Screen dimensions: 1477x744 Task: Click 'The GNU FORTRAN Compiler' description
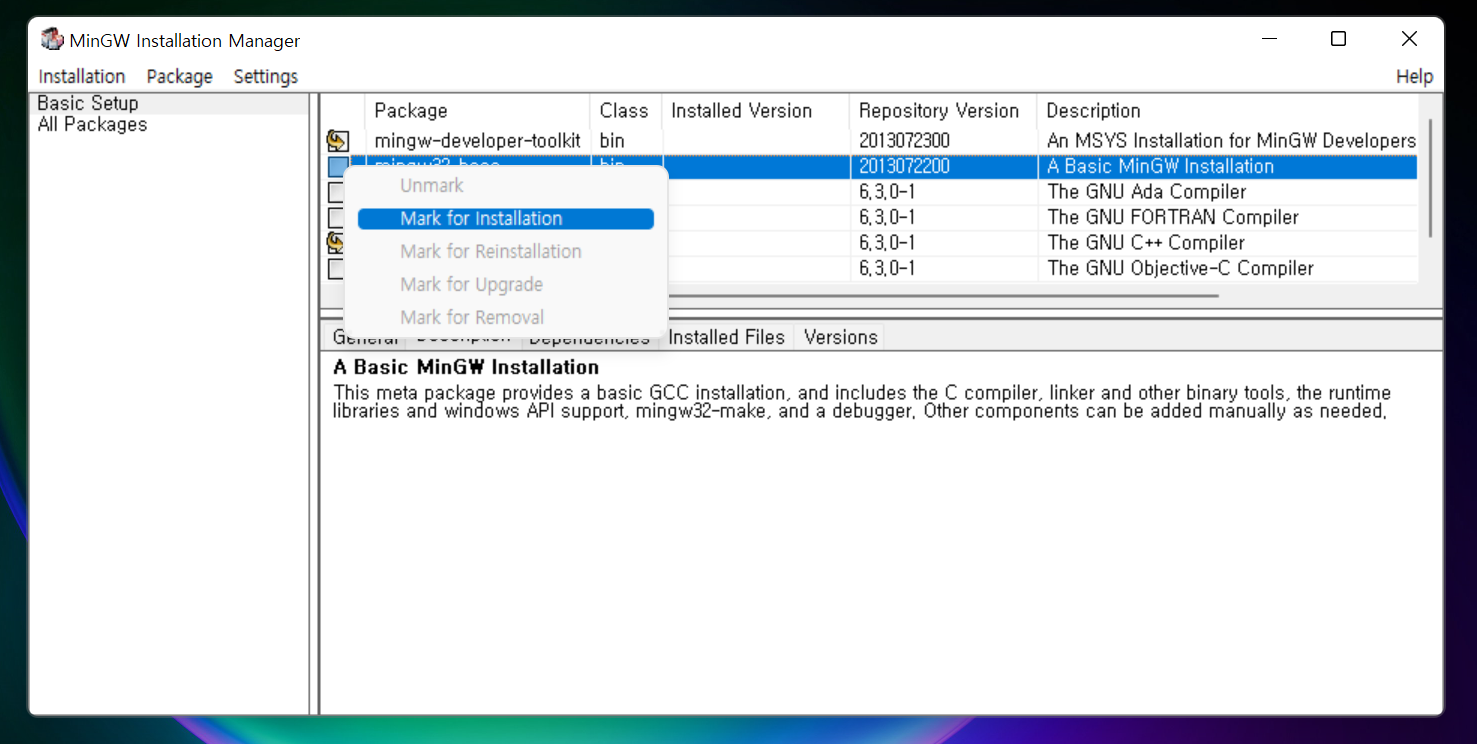pos(1173,217)
